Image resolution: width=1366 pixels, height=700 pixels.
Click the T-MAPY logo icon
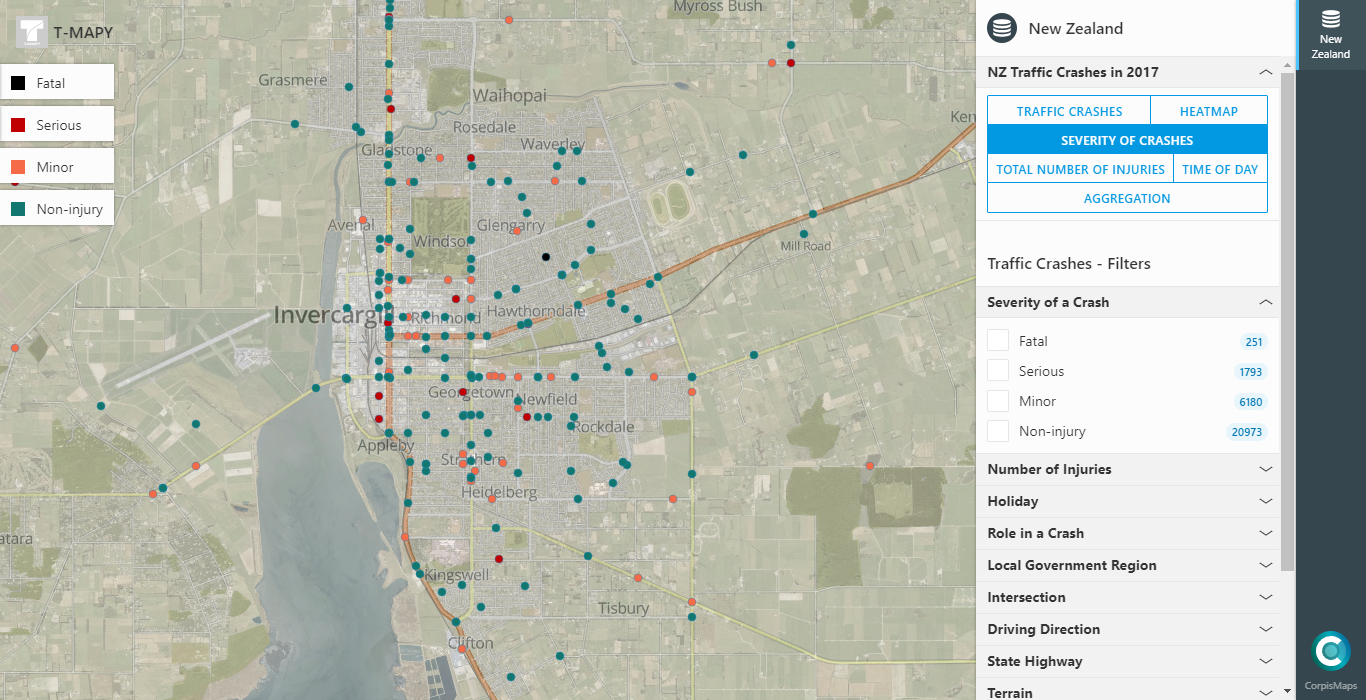click(x=31, y=32)
